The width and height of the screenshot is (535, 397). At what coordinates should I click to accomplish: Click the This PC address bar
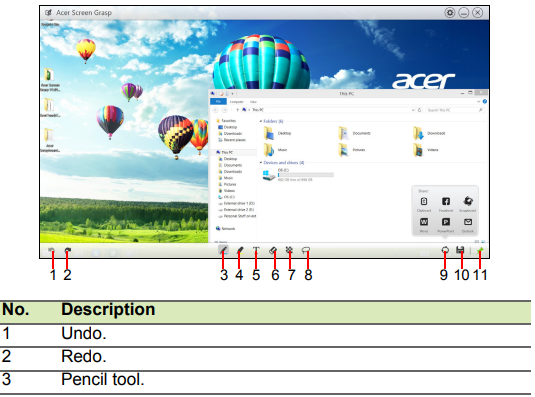tap(329, 110)
